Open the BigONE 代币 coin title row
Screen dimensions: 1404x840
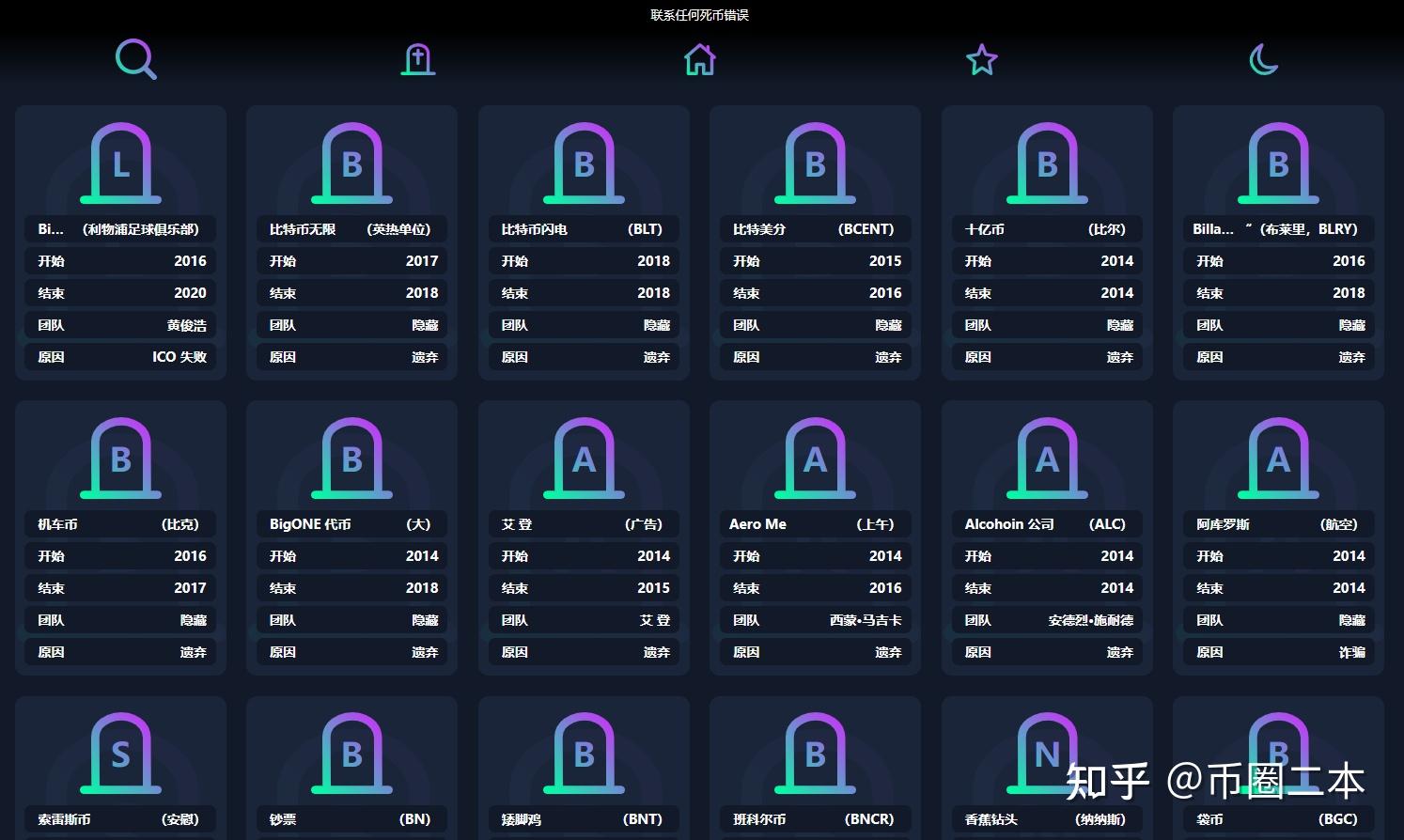pos(351,524)
